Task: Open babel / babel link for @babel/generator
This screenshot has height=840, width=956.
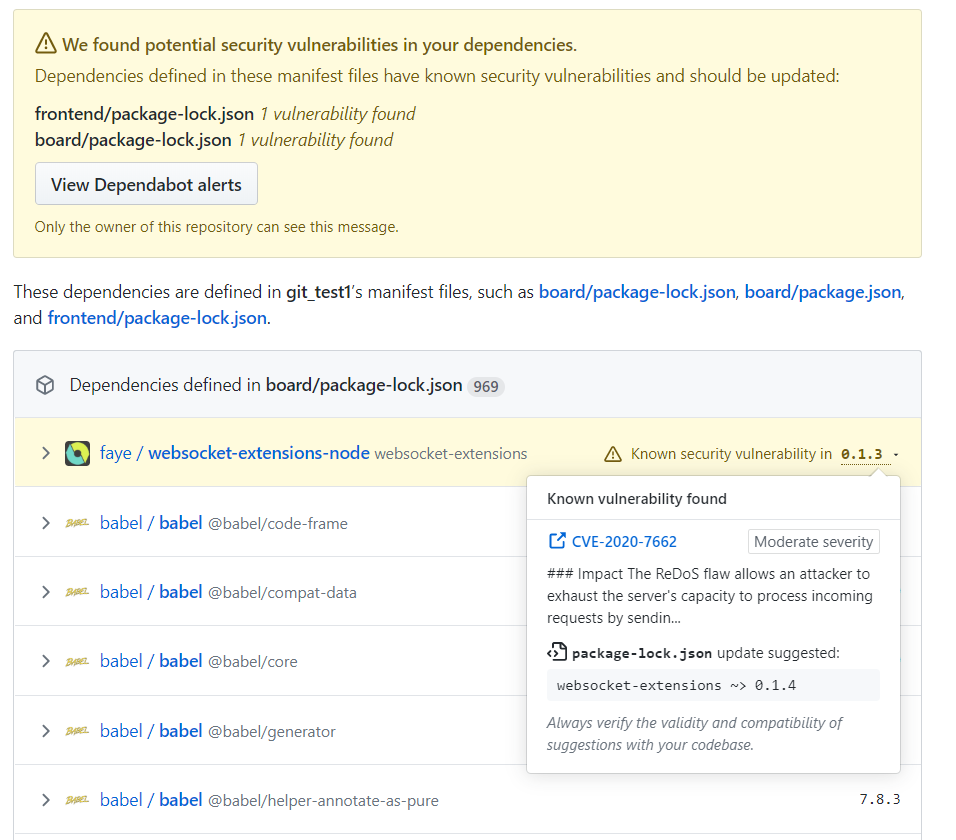Action: click(151, 731)
